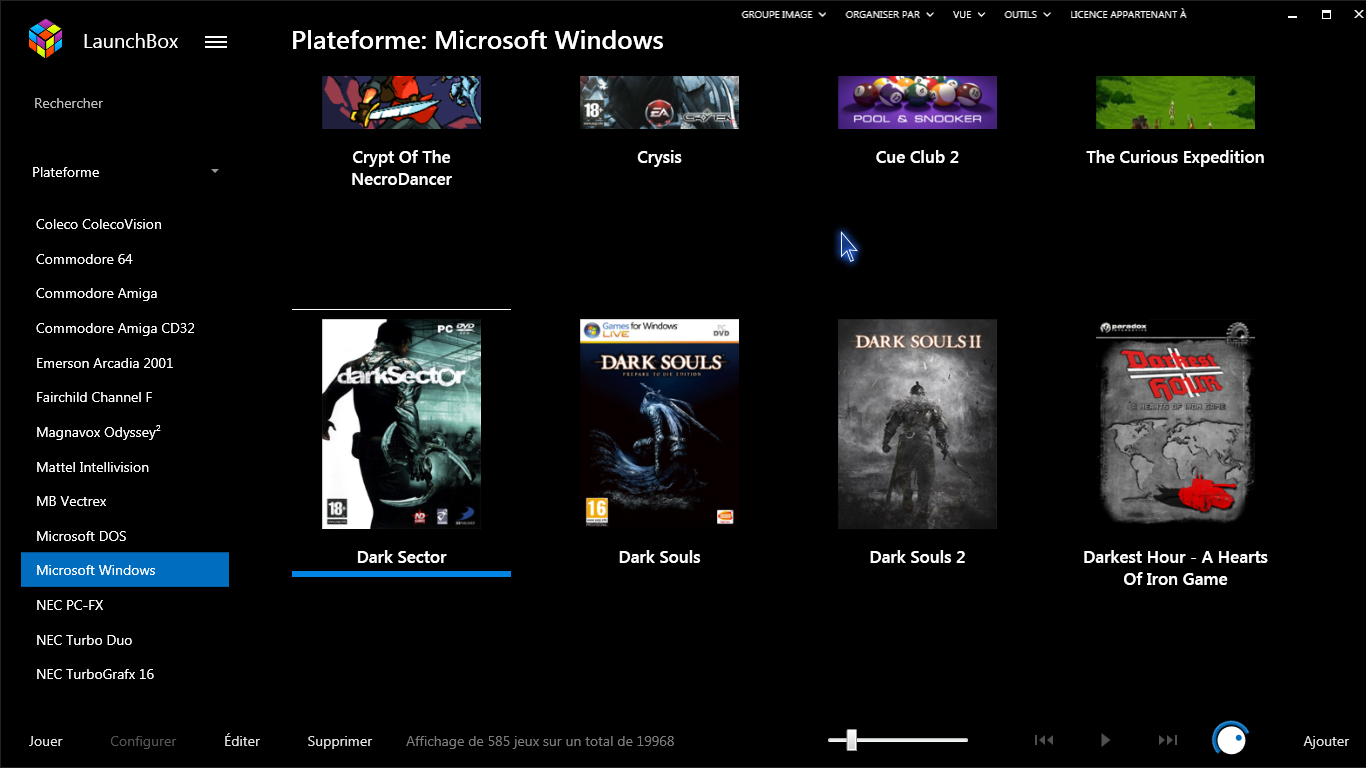The image size is (1366, 768).
Task: Click the Supprimer button
Action: pyautogui.click(x=340, y=741)
